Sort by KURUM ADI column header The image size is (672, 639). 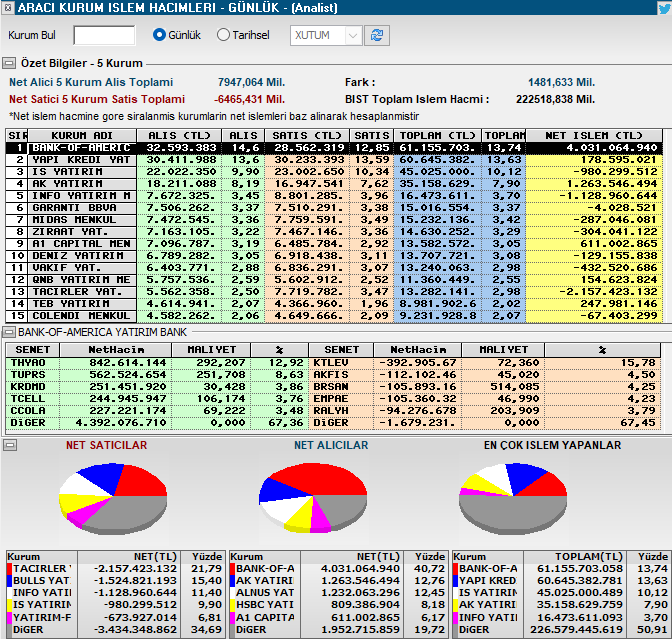pyautogui.click(x=82, y=135)
